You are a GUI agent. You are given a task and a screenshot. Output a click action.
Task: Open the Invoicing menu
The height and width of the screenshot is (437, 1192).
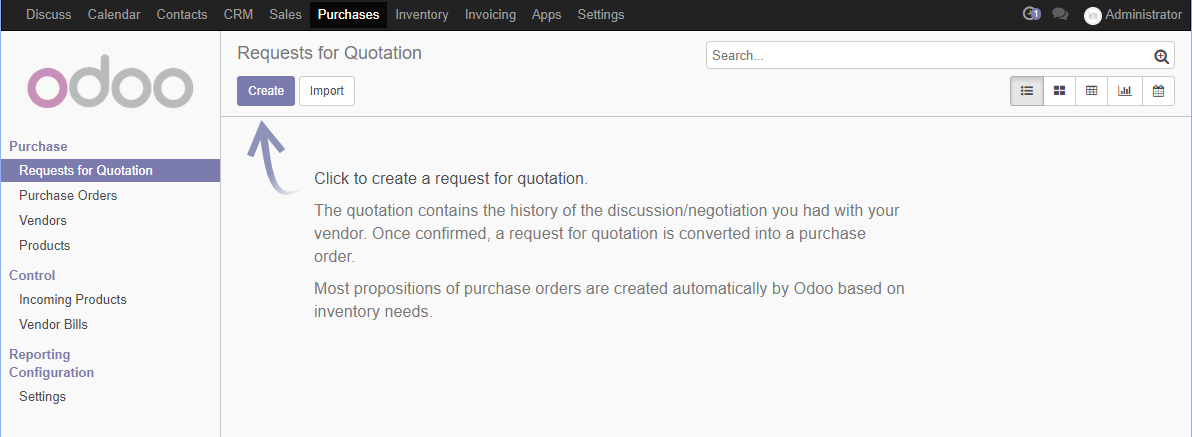coord(490,14)
